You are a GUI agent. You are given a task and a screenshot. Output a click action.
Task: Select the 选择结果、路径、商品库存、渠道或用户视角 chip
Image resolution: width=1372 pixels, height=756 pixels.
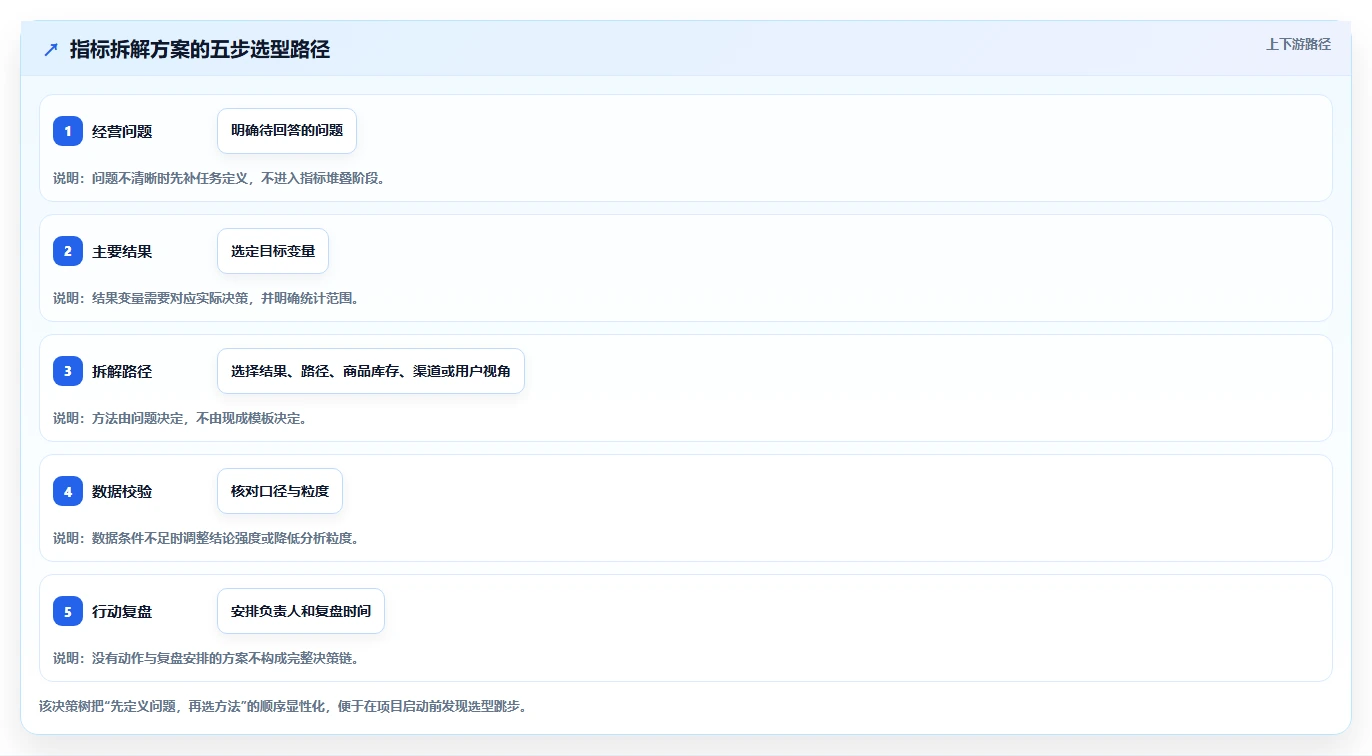click(x=371, y=371)
